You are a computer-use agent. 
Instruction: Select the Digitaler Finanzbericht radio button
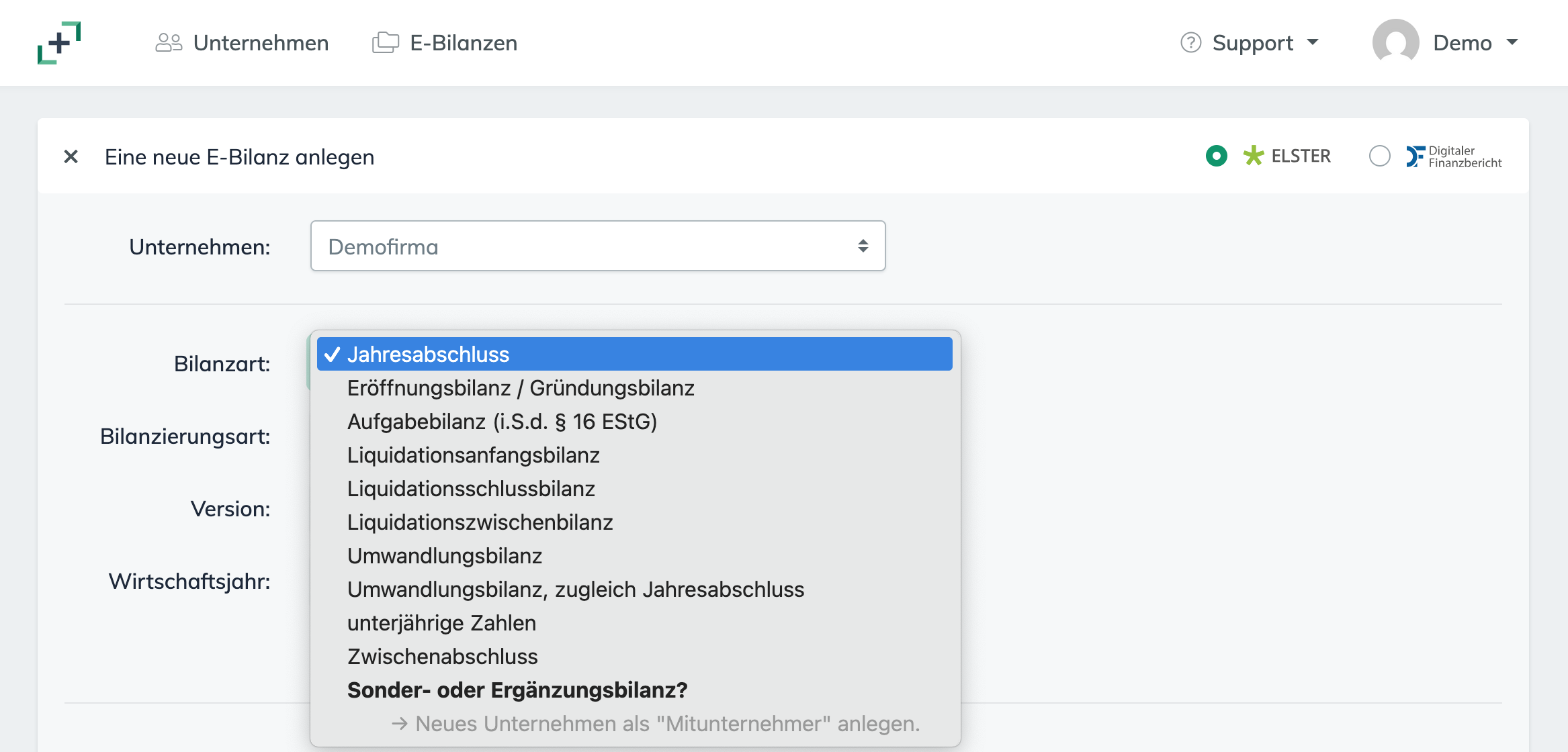(x=1379, y=156)
